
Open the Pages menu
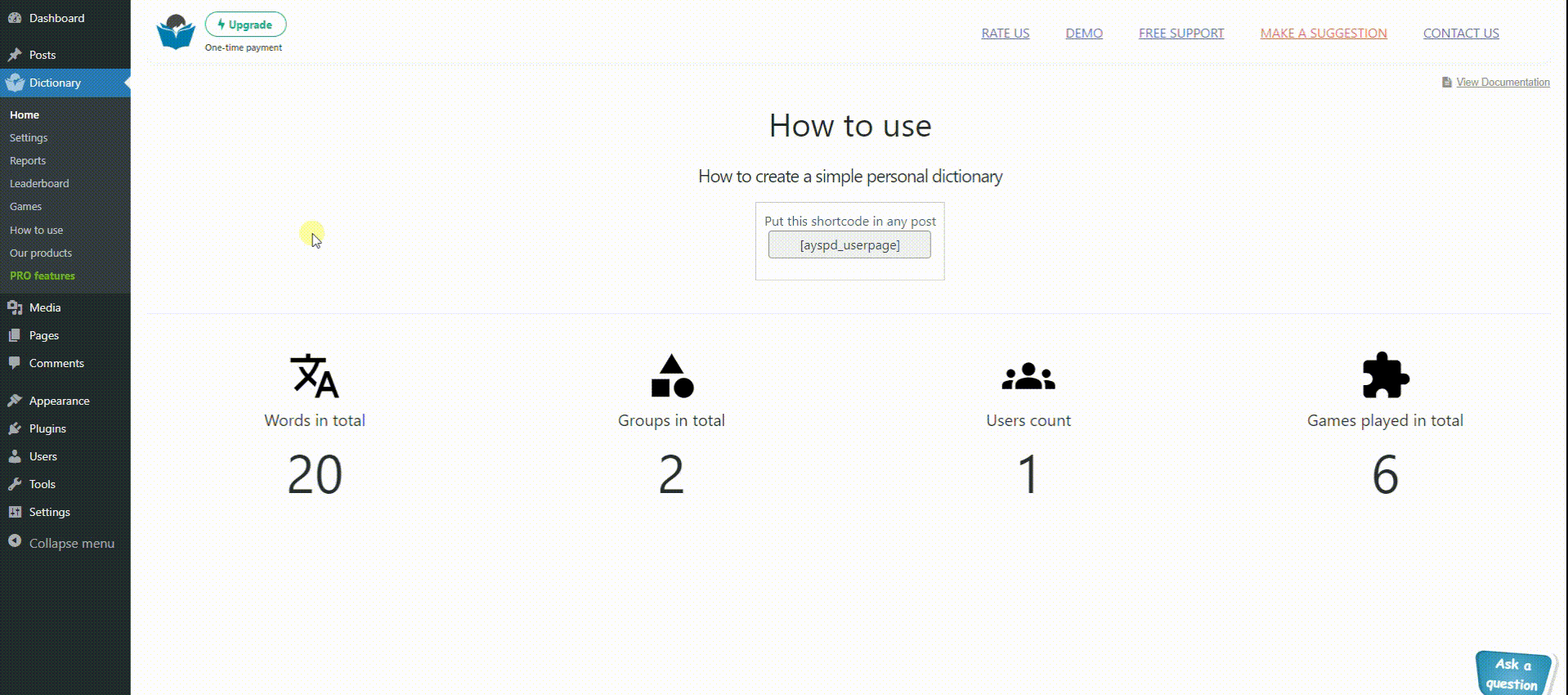[65, 335]
